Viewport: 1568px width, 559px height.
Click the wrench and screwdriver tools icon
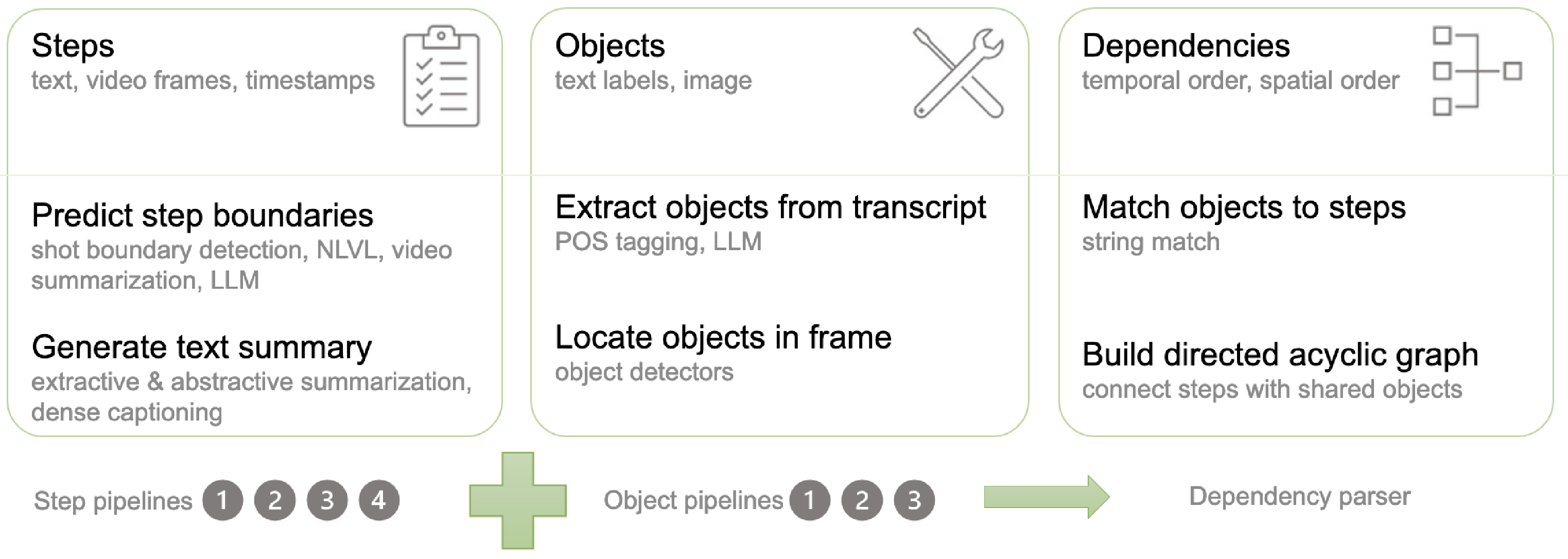[958, 73]
